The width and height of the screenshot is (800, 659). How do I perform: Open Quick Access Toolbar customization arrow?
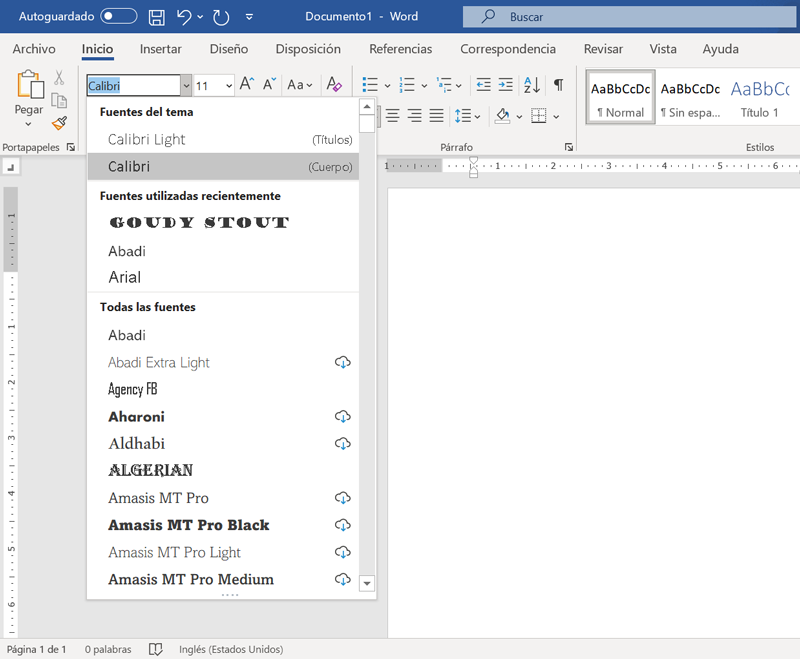(249, 17)
